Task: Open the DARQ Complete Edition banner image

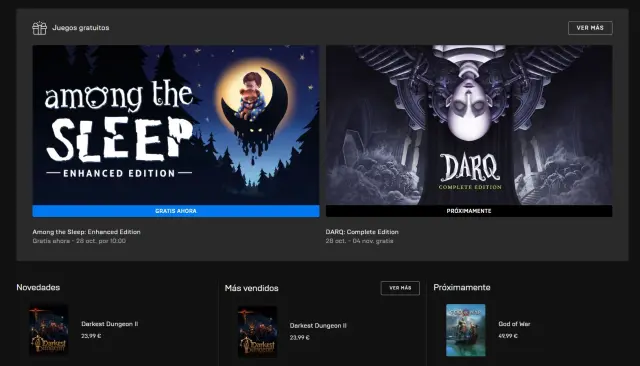Action: point(469,125)
